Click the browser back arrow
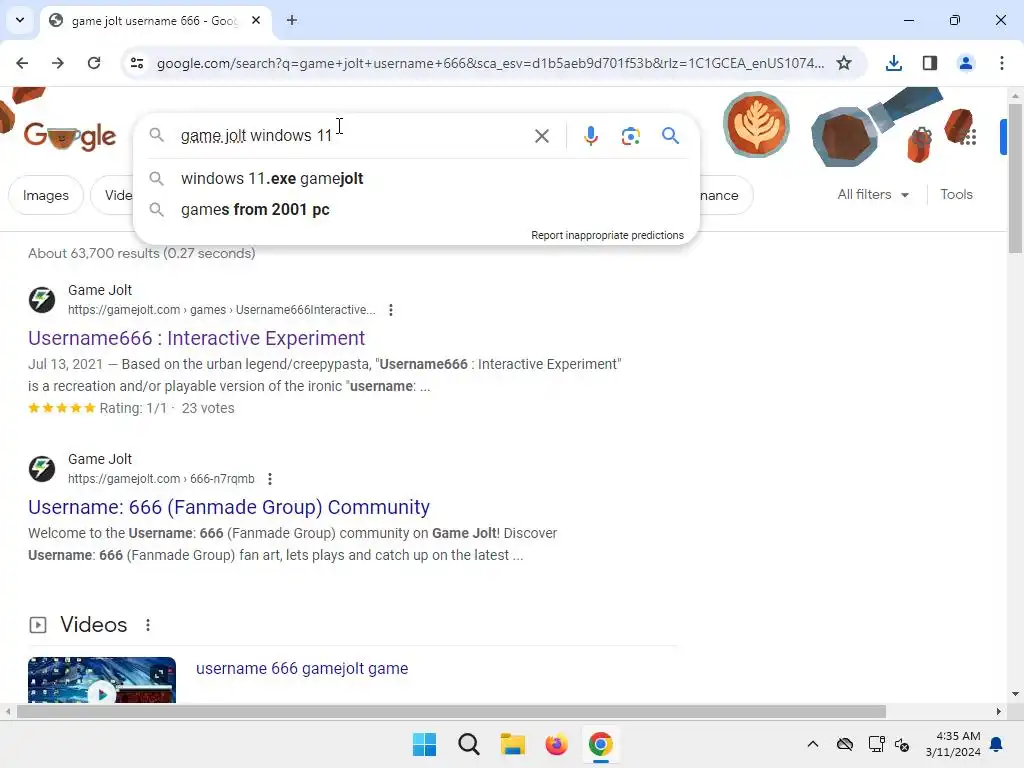 click(22, 63)
